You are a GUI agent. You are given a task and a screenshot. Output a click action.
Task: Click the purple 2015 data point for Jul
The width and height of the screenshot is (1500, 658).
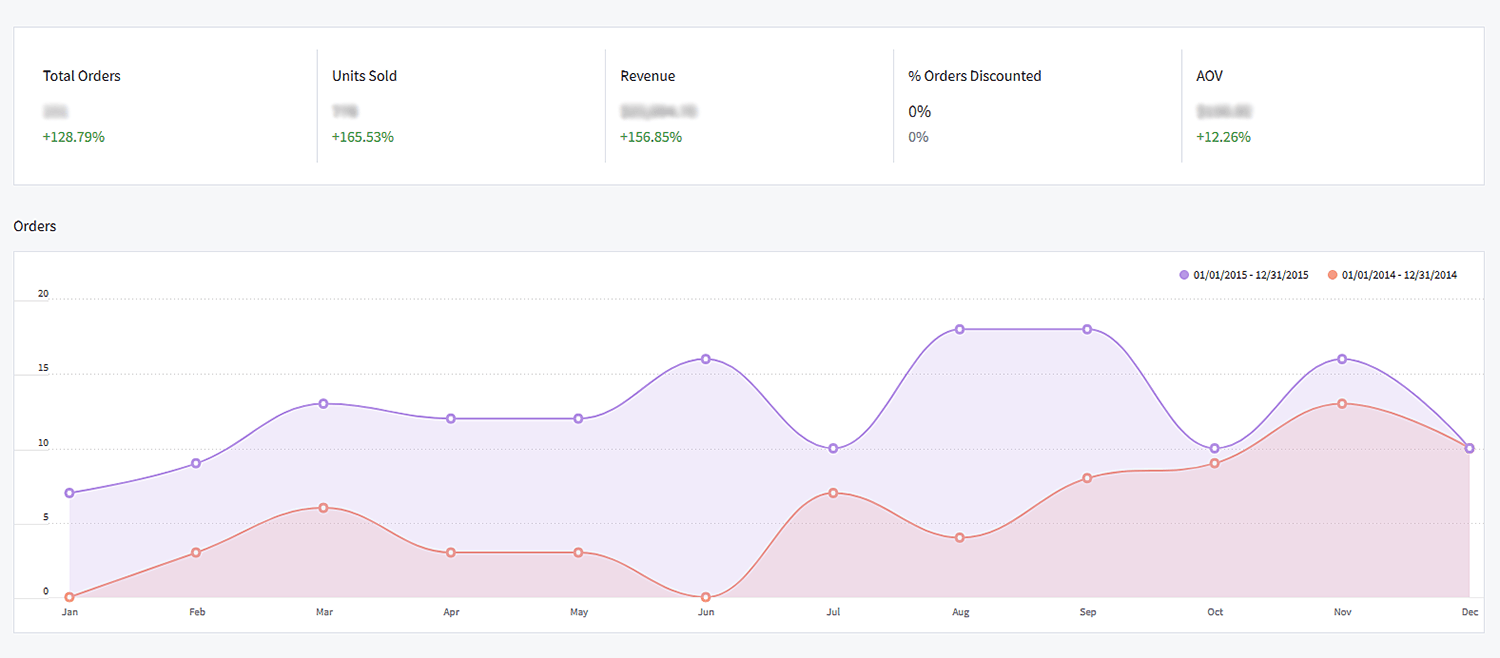[833, 448]
